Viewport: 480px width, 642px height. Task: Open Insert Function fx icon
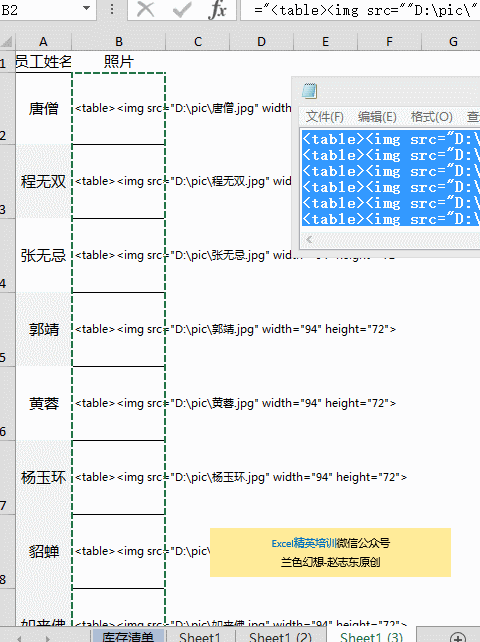pyautogui.click(x=217, y=9)
